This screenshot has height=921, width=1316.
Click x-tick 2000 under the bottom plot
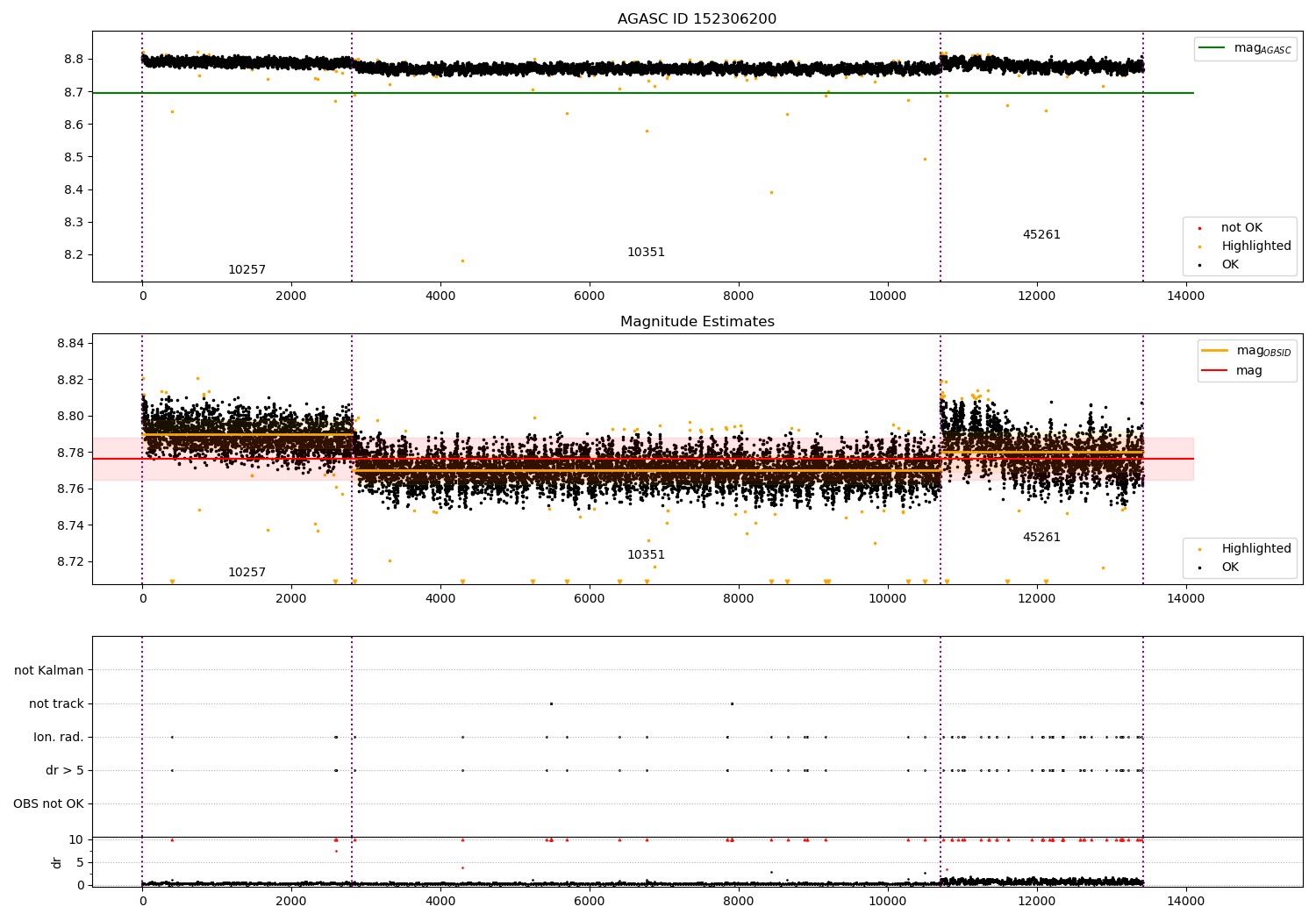[x=291, y=902]
